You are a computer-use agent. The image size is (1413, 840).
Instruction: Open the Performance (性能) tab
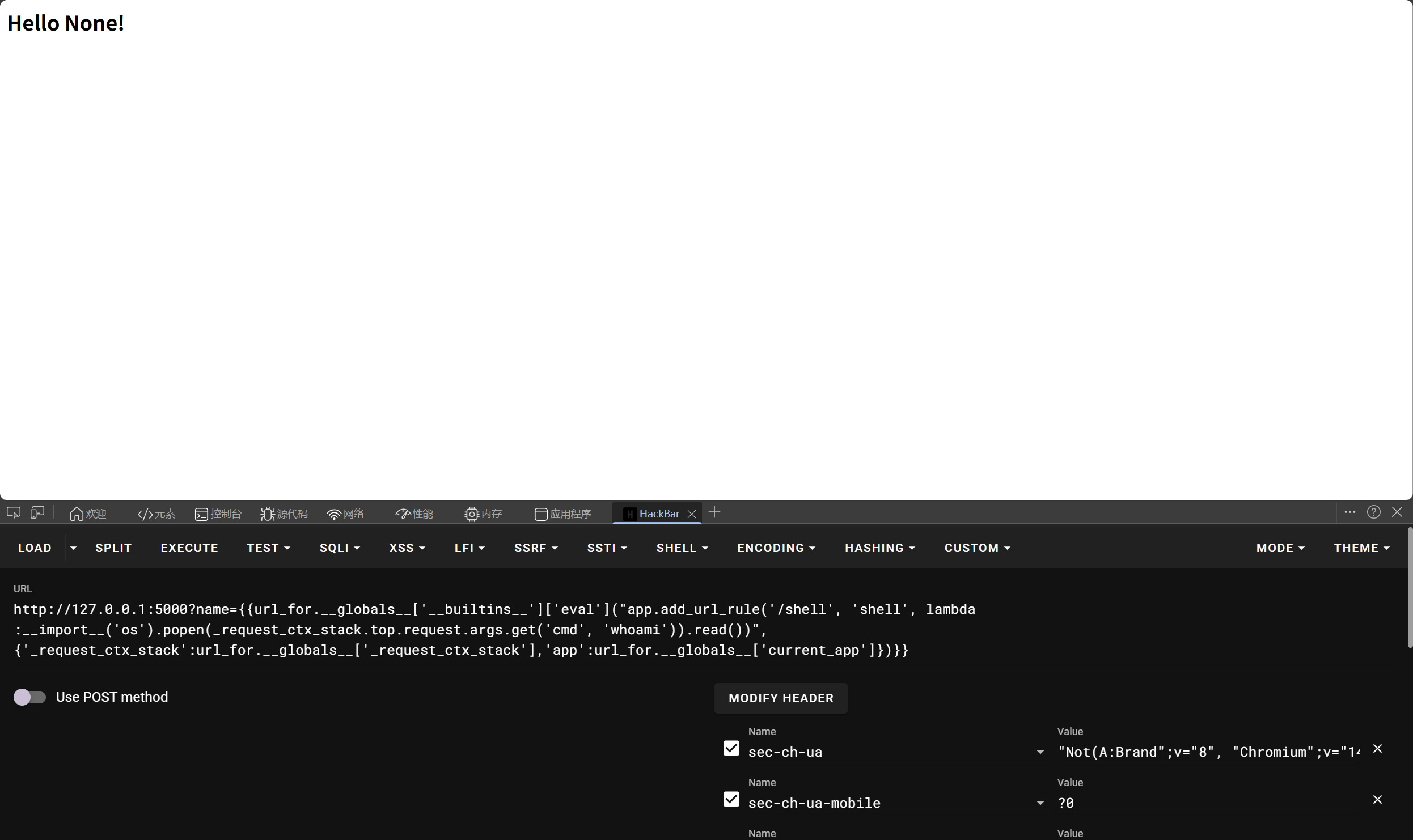414,514
